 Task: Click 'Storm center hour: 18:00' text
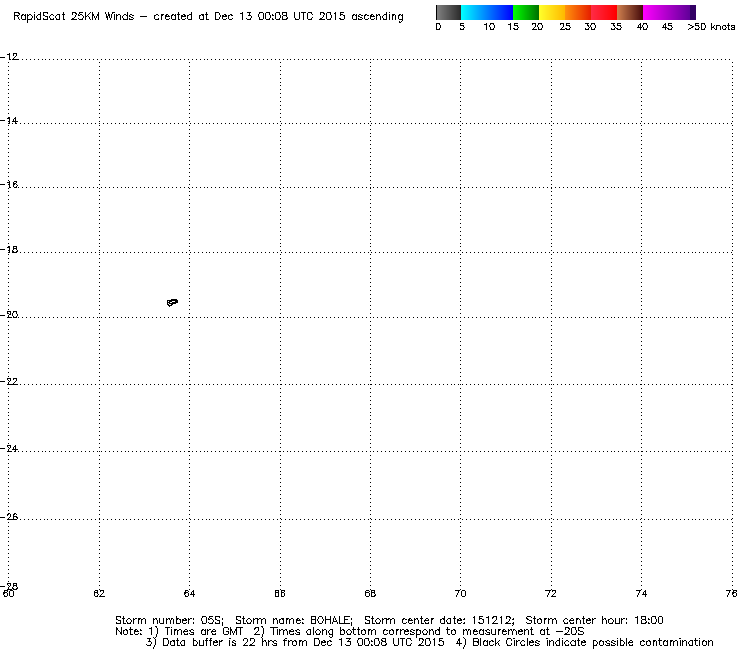594,620
